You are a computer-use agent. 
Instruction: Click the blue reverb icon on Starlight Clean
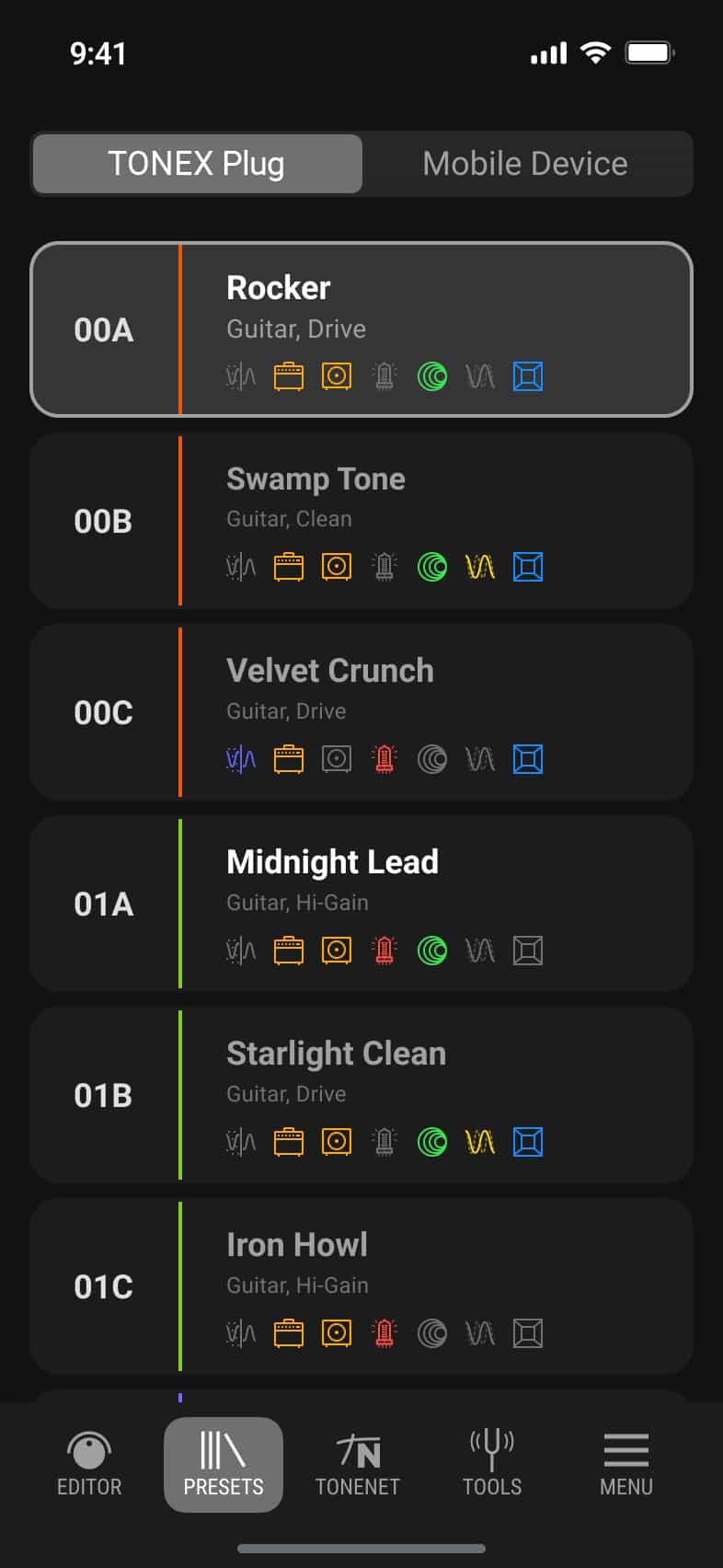527,1141
